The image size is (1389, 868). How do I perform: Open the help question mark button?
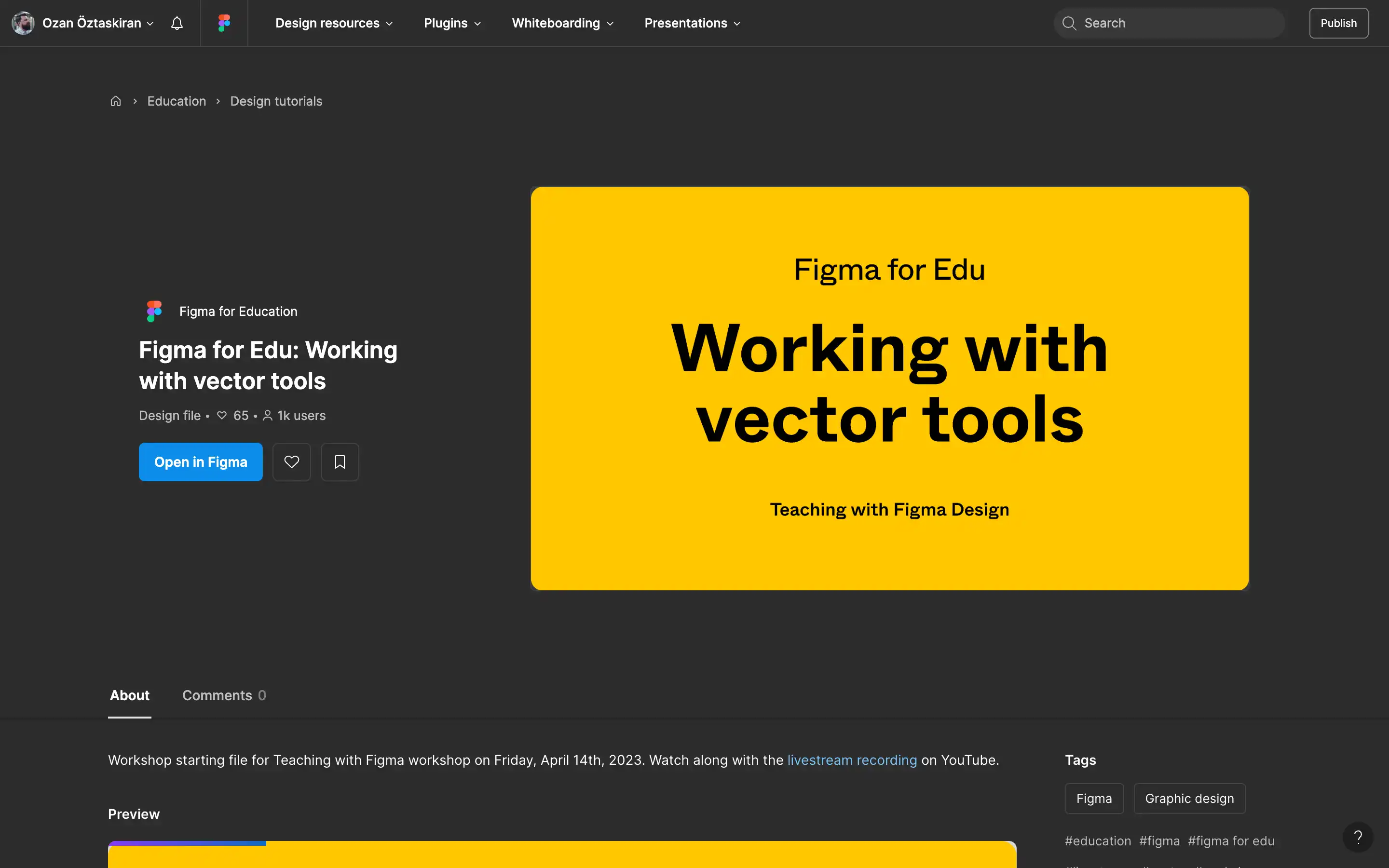point(1358,837)
